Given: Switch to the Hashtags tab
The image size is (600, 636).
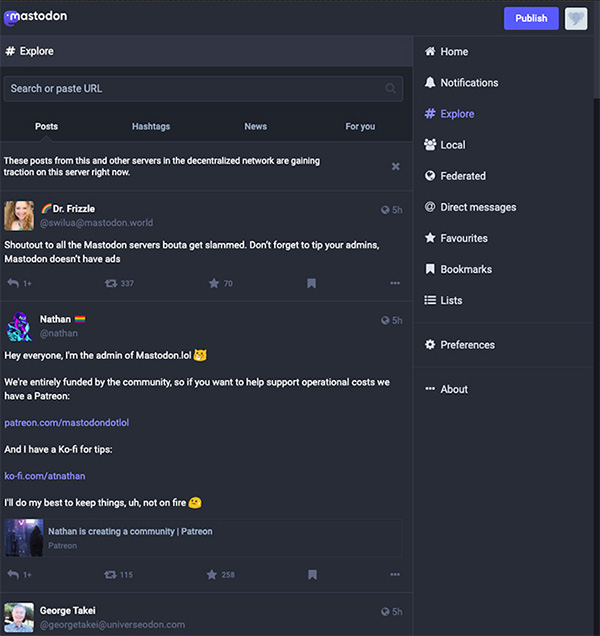Looking at the screenshot, I should point(151,127).
